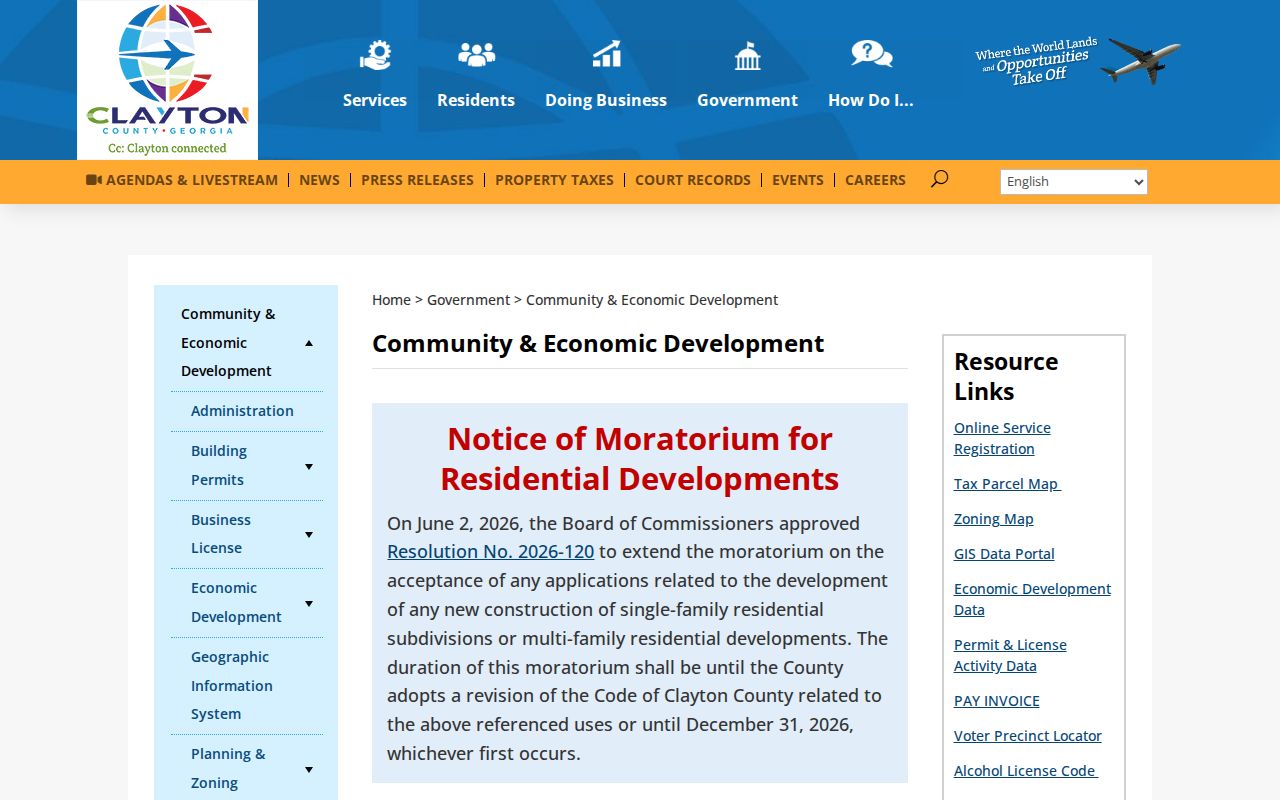Open the How Do I... menu label
Screen dimensions: 1280x800
[x=871, y=100]
